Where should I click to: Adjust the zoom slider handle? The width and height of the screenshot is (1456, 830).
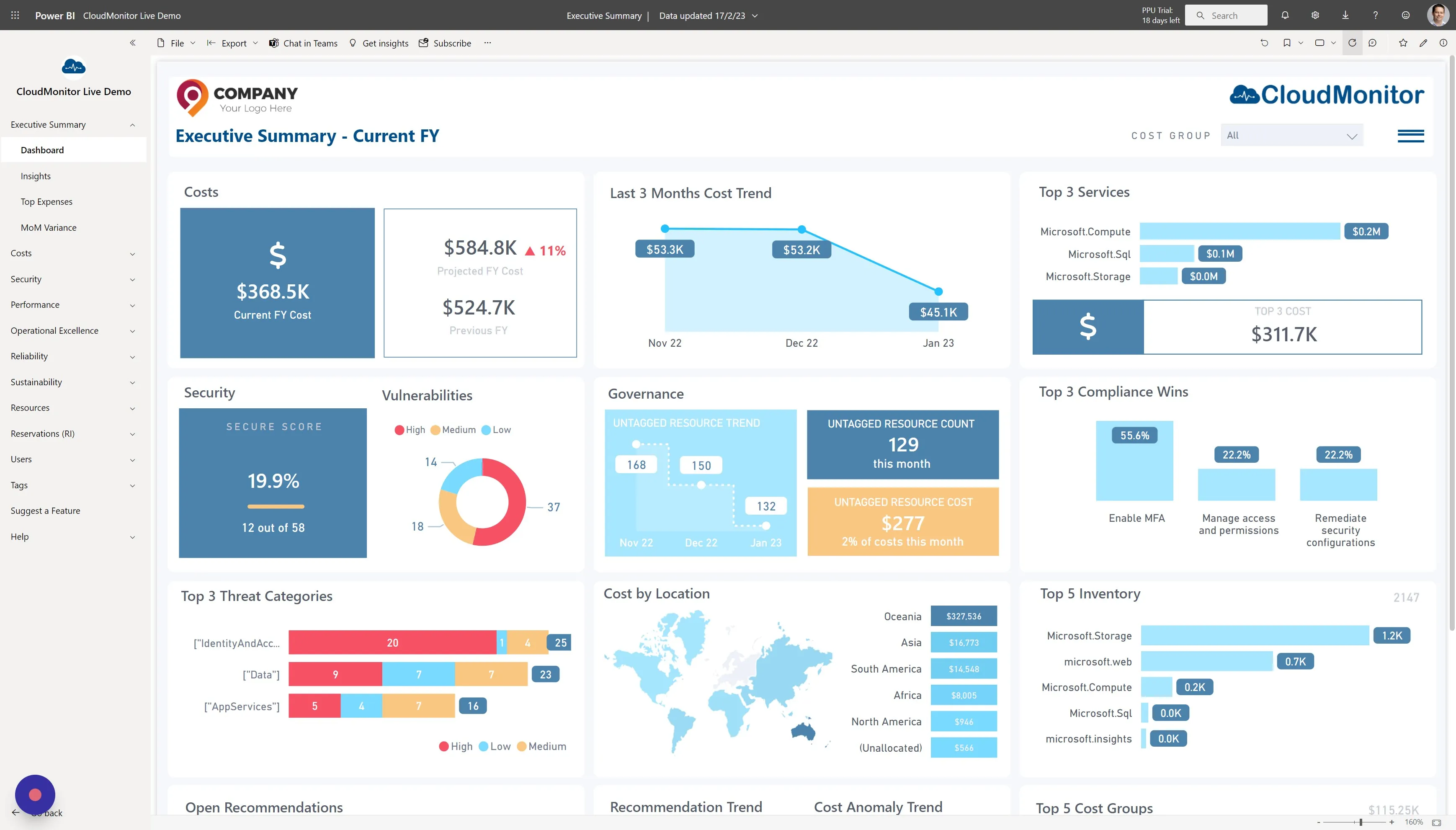click(1361, 822)
